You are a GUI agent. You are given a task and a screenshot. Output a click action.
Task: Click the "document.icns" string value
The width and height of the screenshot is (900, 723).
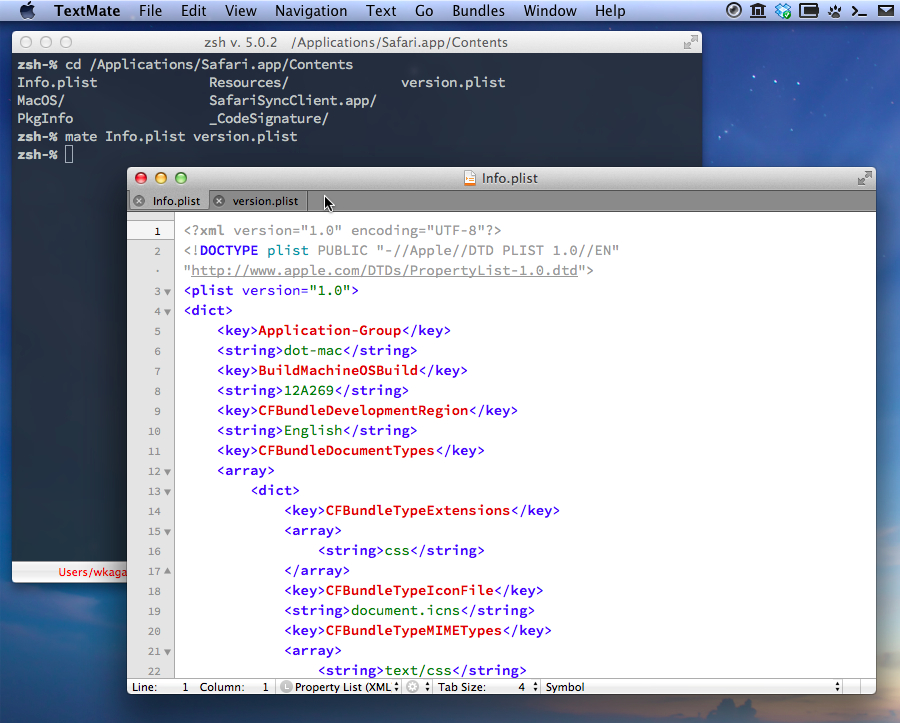point(406,611)
